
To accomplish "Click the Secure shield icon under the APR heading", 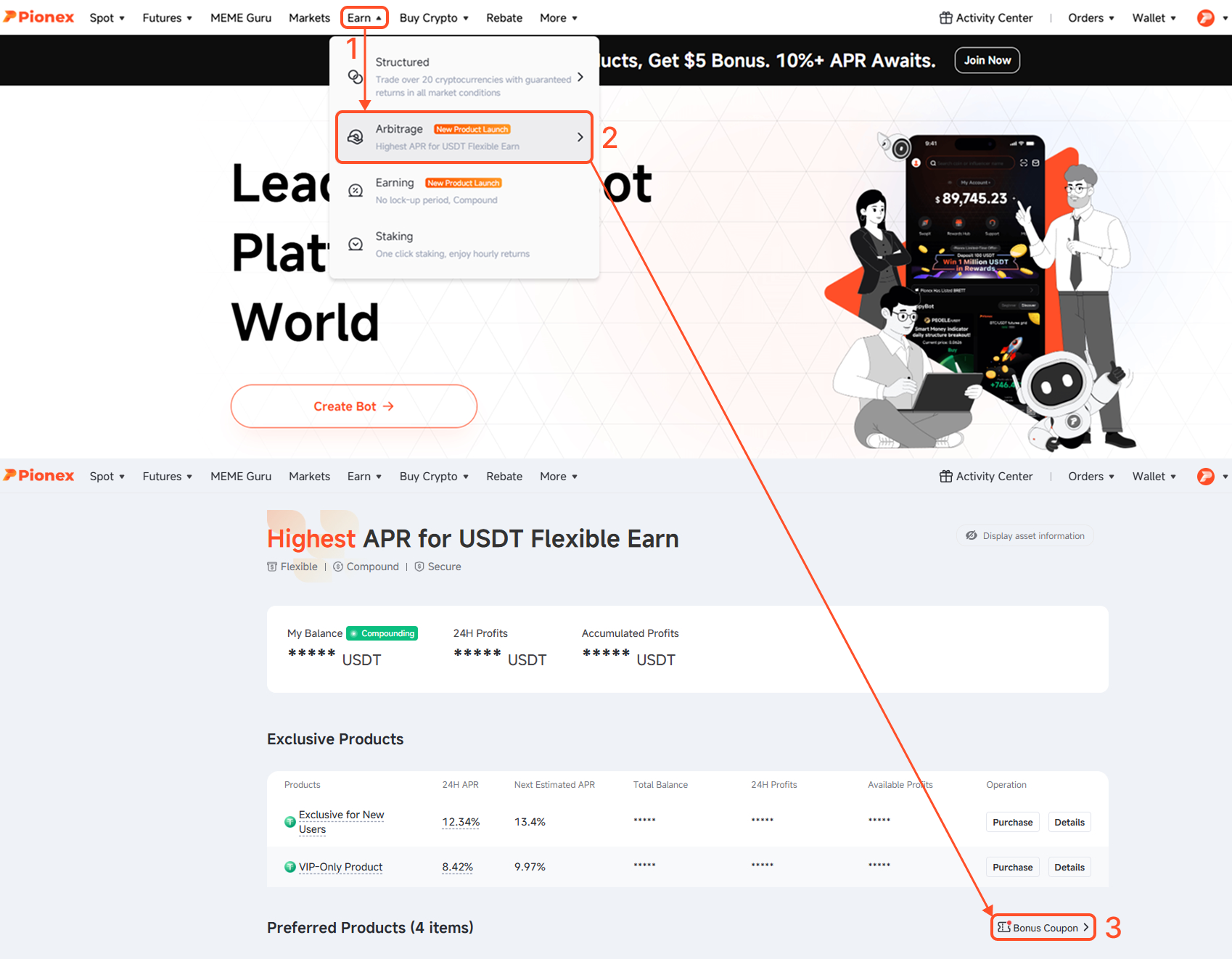I will coord(419,567).
